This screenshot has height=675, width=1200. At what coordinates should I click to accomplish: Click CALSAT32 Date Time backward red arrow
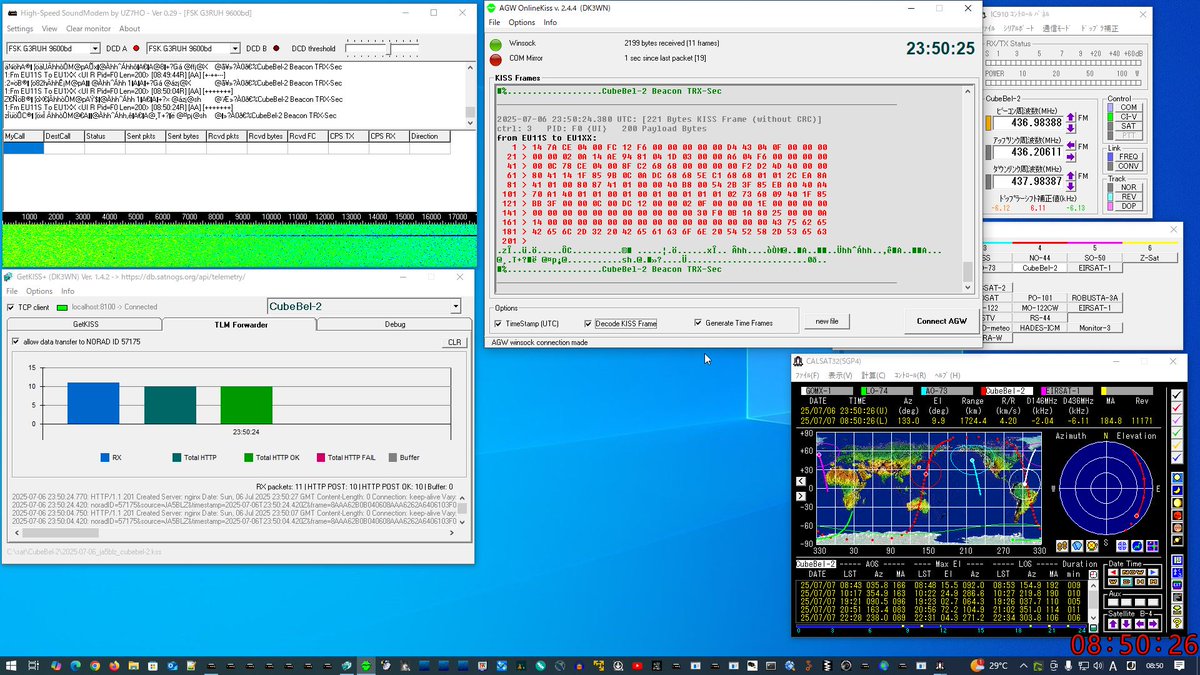(x=1114, y=572)
